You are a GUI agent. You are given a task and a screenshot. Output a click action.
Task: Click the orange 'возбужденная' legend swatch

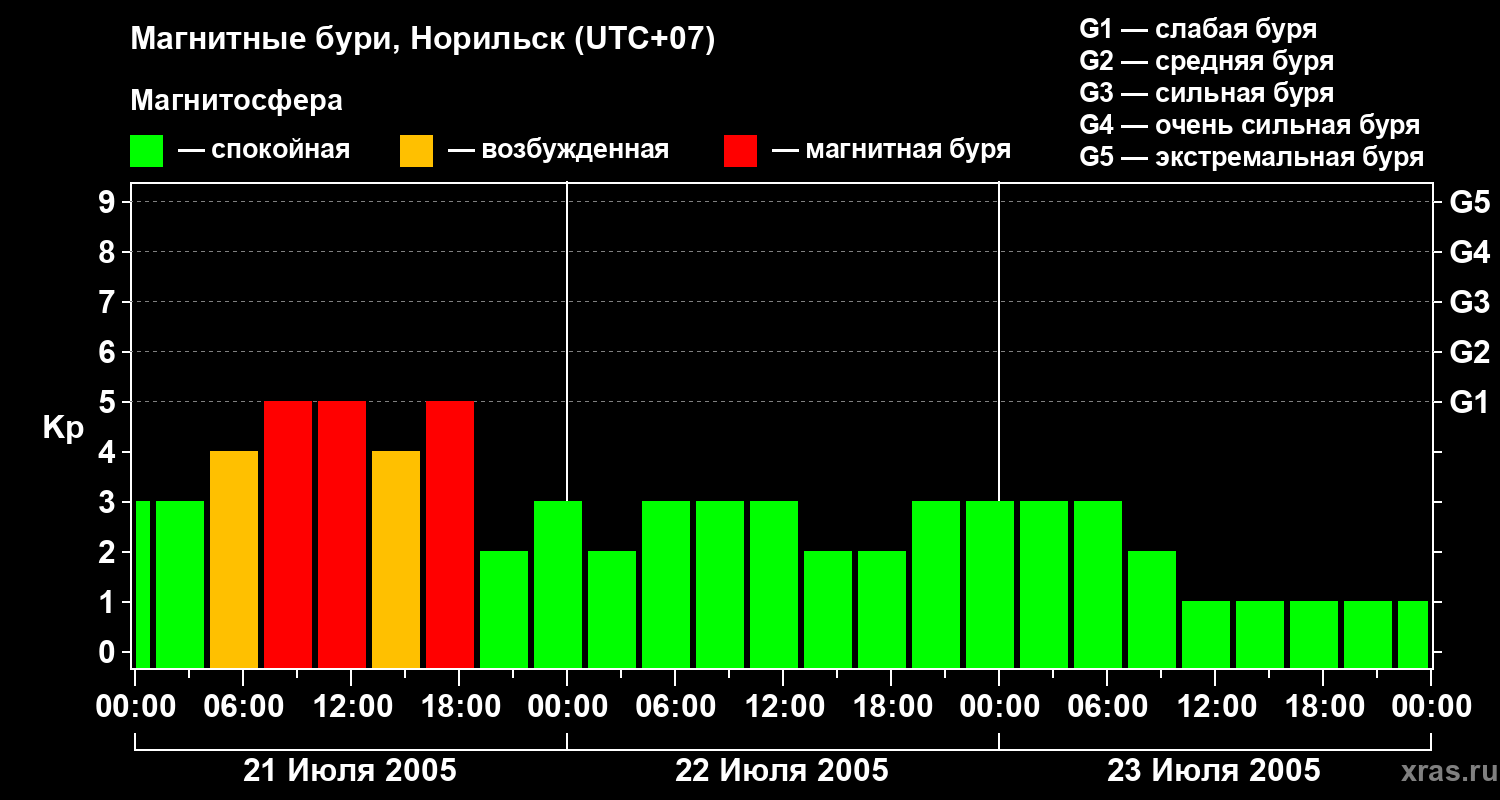tap(416, 151)
